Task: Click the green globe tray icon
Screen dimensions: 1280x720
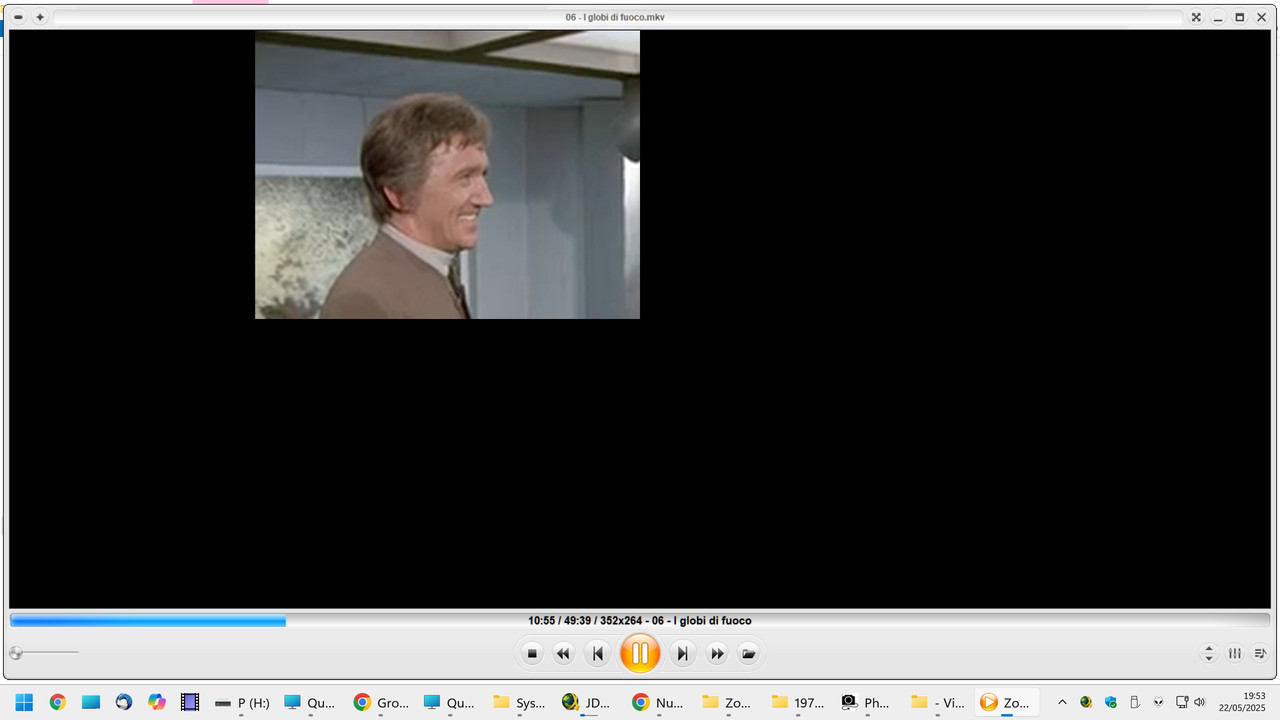Action: pos(1086,702)
